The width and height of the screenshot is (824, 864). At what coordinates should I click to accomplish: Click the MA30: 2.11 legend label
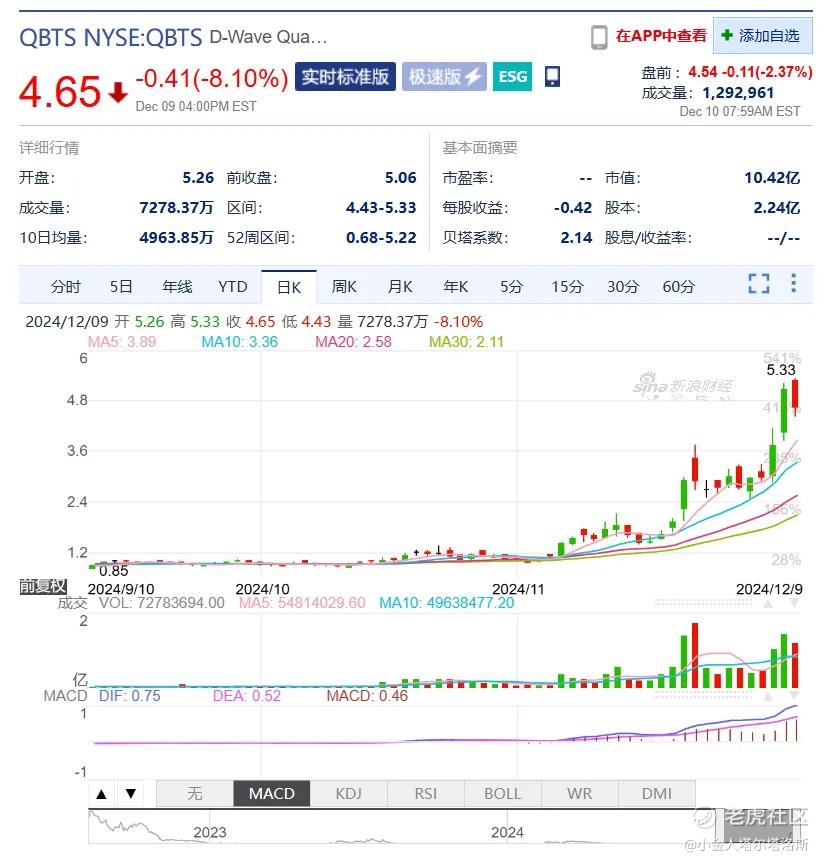pos(466,342)
